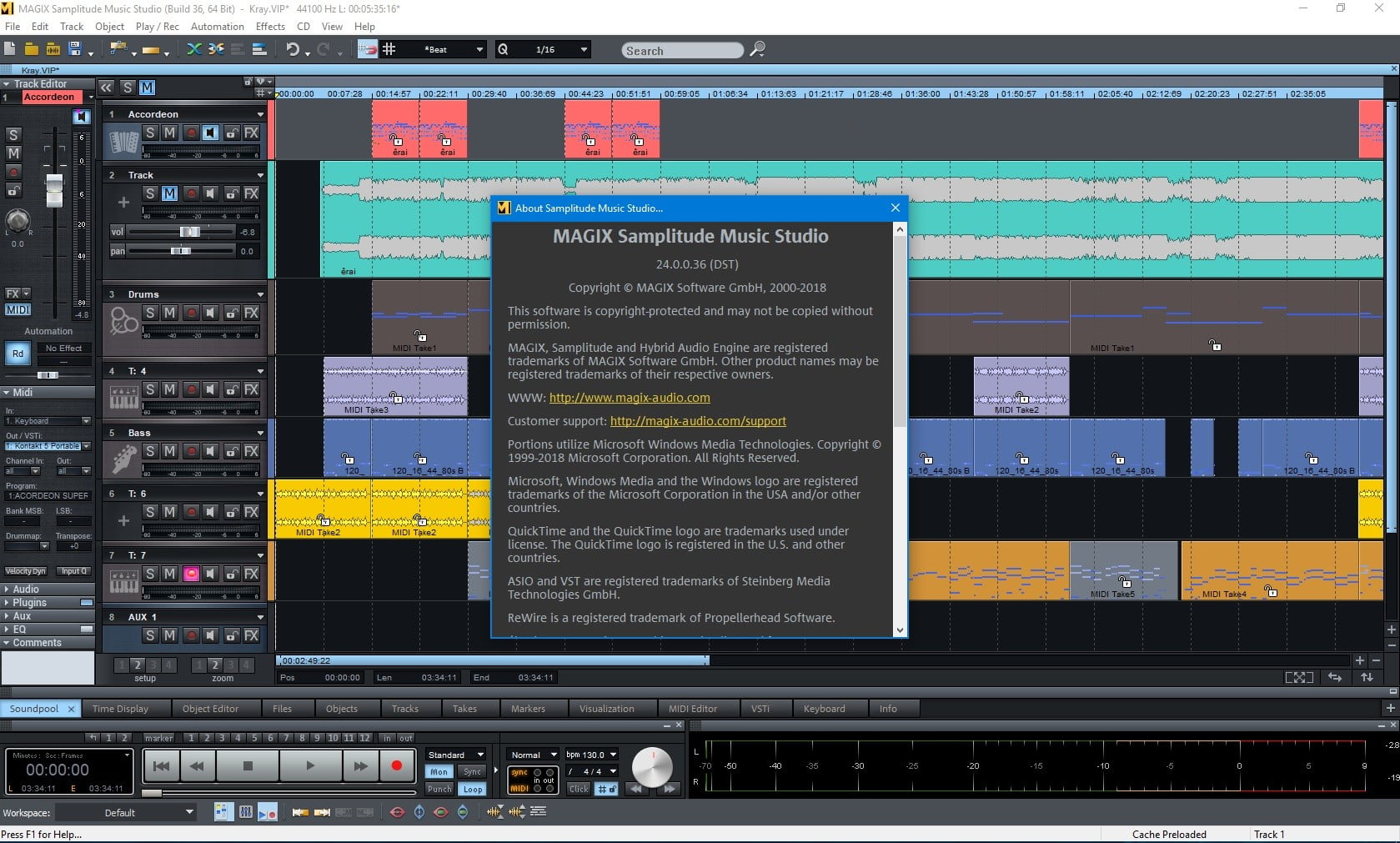Image resolution: width=1400 pixels, height=843 pixels.
Task: Click the grid icon beside the Beat dropdown
Action: [x=389, y=49]
